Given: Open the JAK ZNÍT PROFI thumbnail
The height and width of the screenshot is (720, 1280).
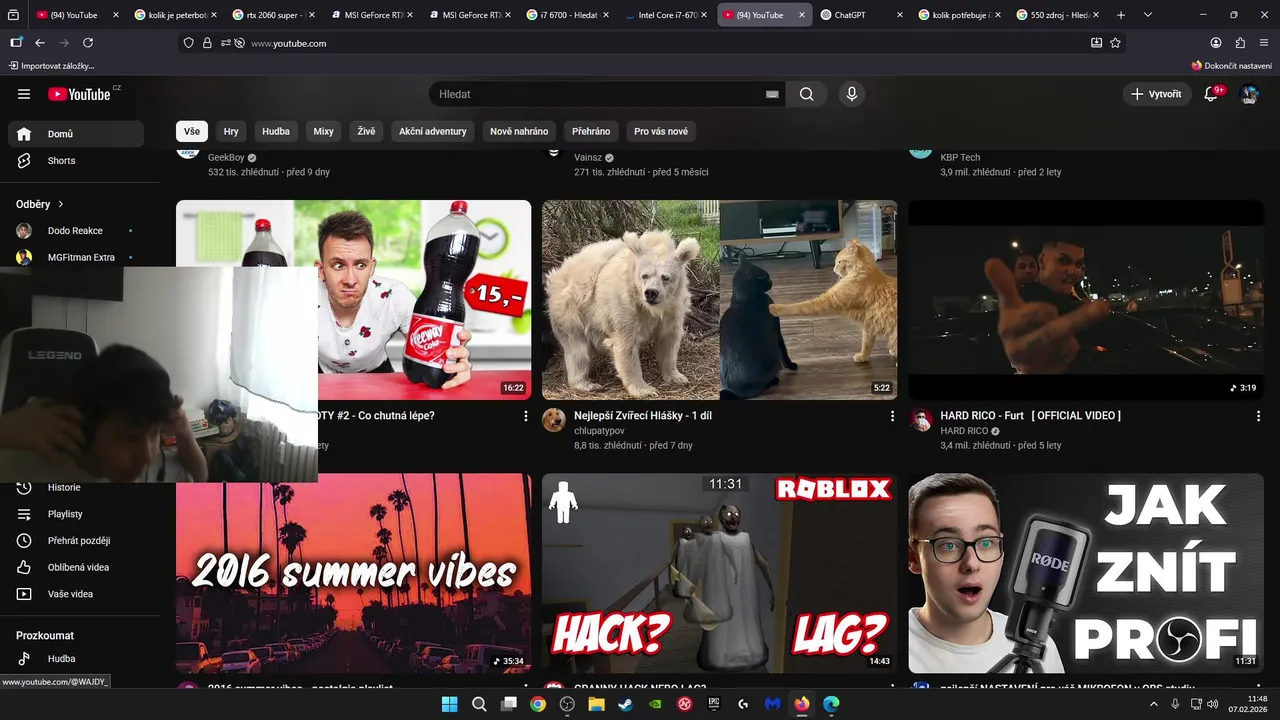Looking at the screenshot, I should point(1086,573).
